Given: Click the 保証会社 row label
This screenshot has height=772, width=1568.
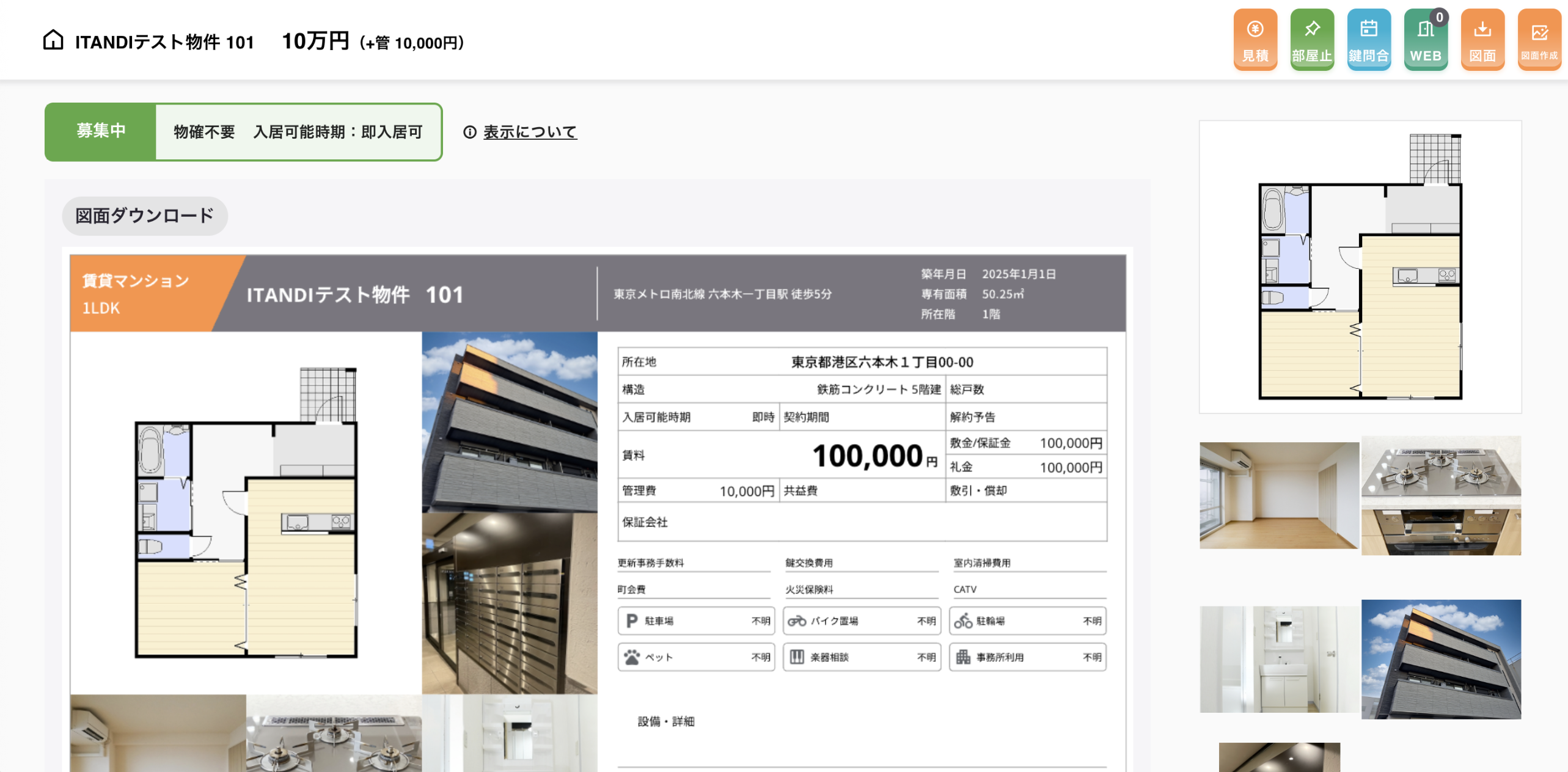Looking at the screenshot, I should tap(645, 522).
